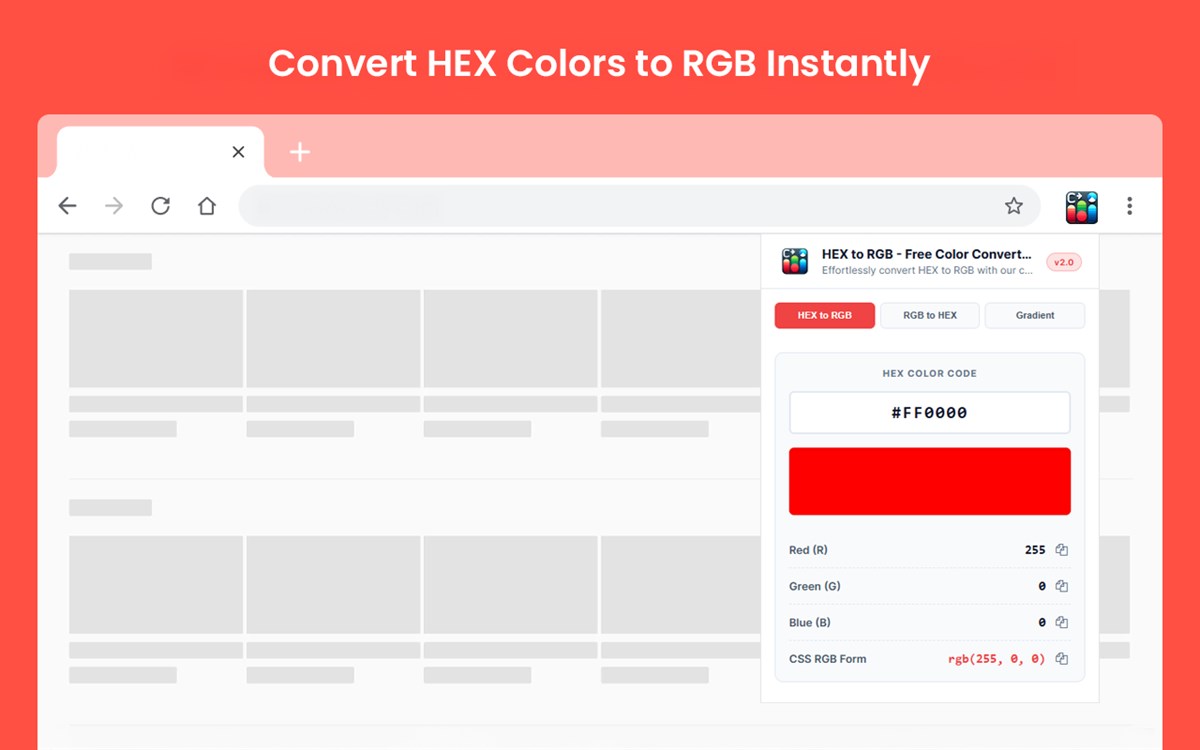The width and height of the screenshot is (1200, 750).
Task: Click the CSS RGB Form label
Action: 828,659
